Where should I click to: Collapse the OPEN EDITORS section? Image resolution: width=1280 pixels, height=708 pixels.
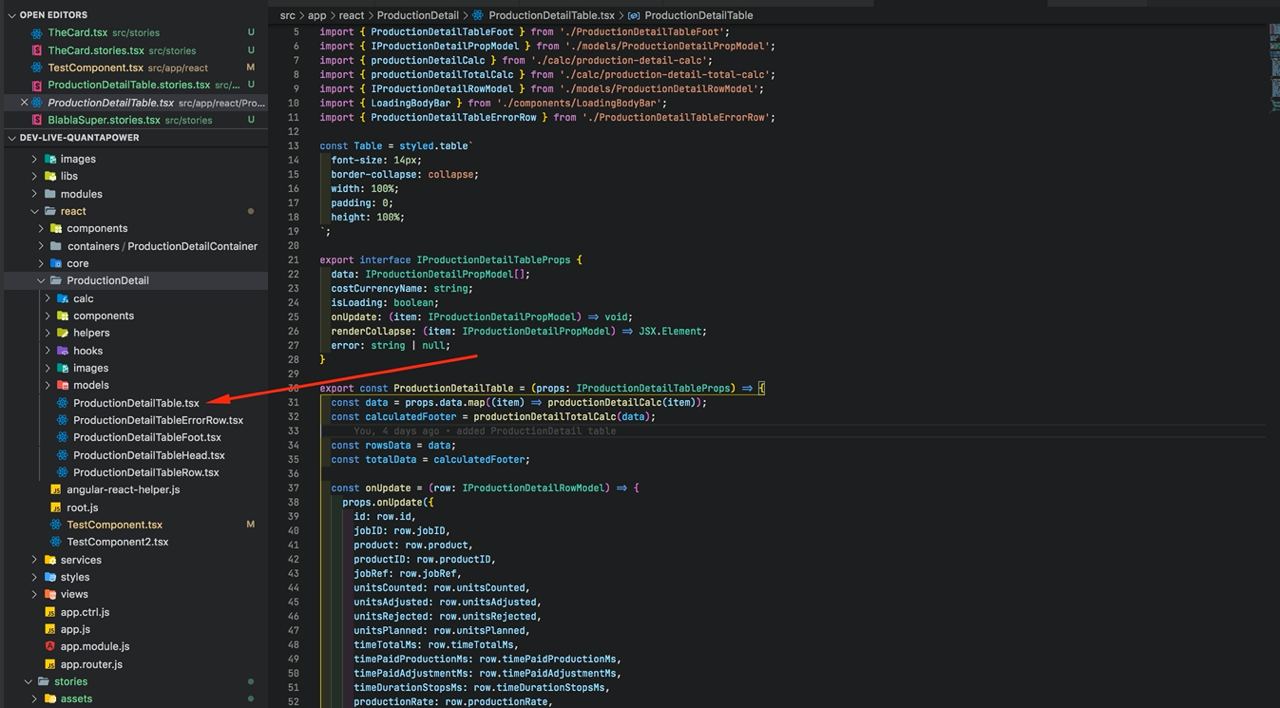11,15
